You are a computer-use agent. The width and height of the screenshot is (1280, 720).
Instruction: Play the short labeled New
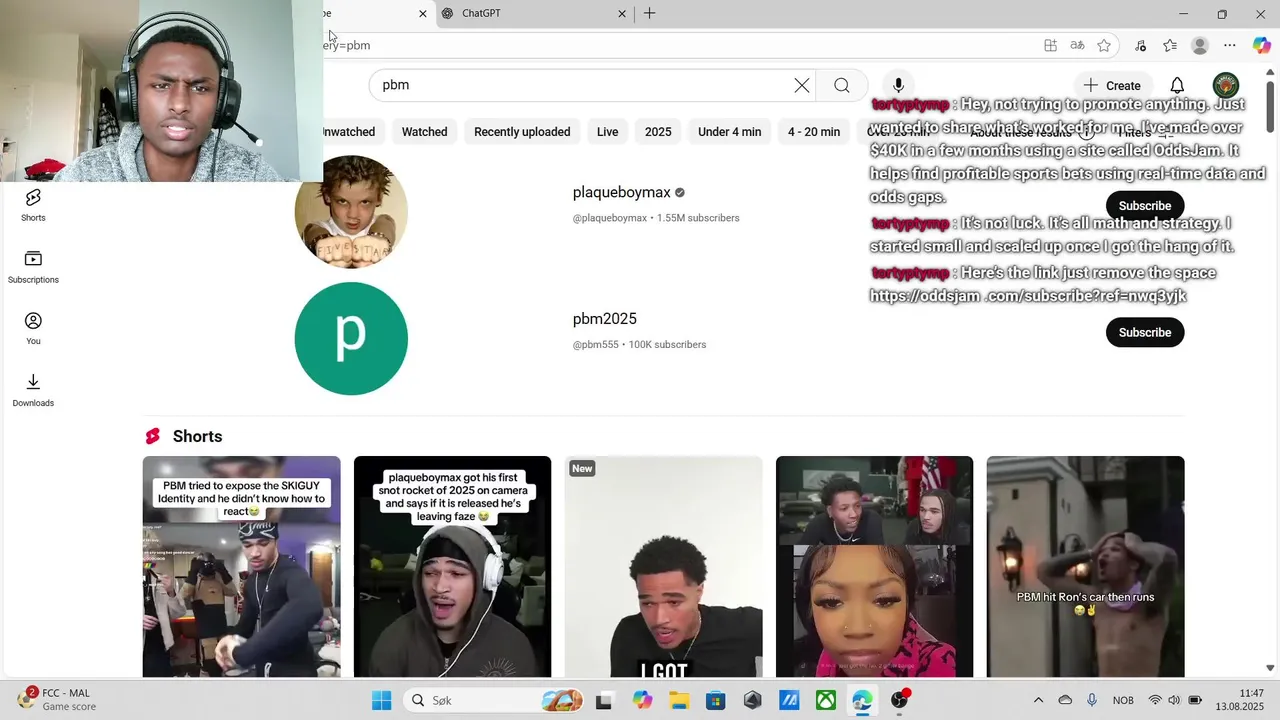[663, 567]
